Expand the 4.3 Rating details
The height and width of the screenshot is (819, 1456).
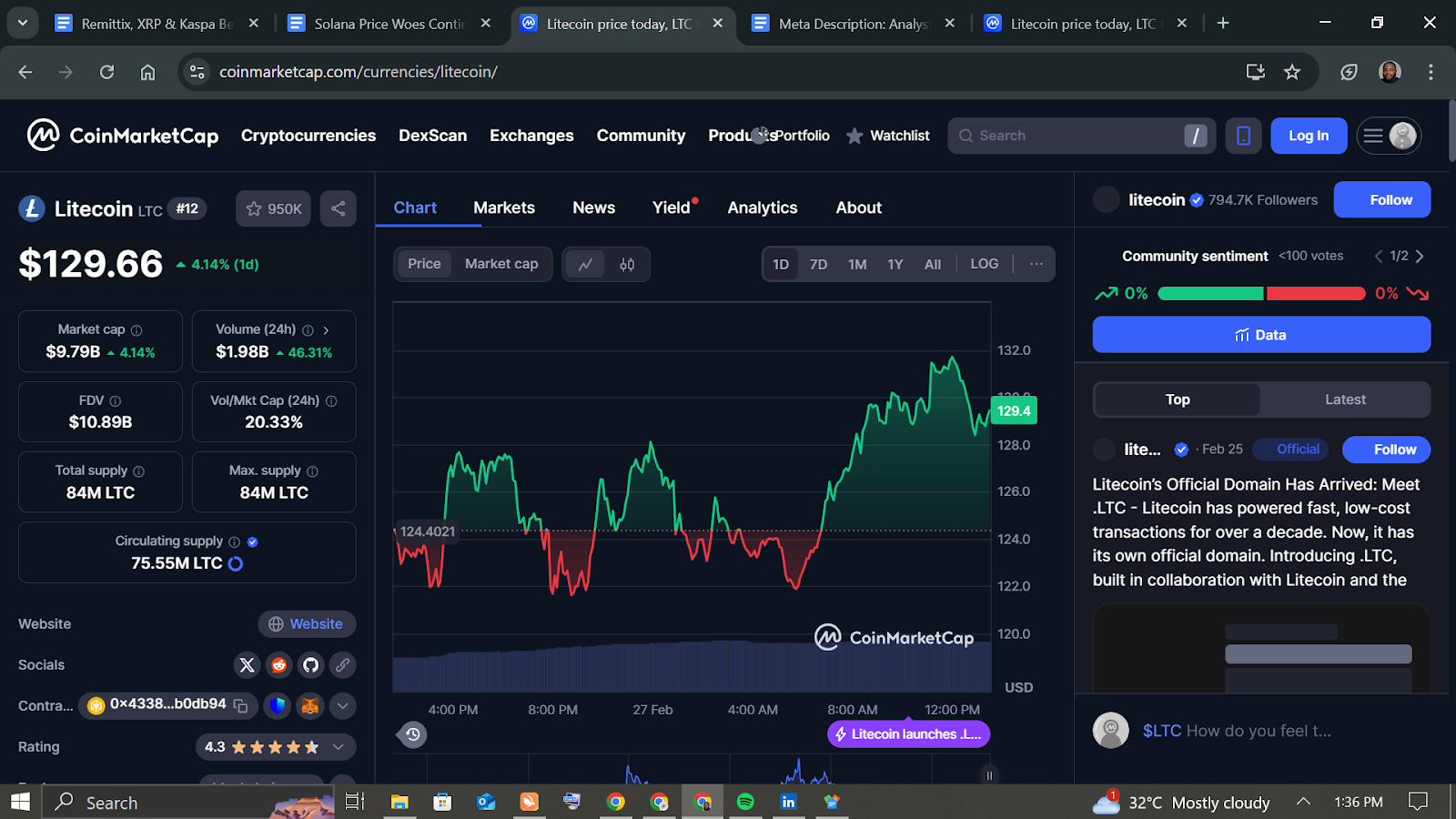pyautogui.click(x=339, y=747)
